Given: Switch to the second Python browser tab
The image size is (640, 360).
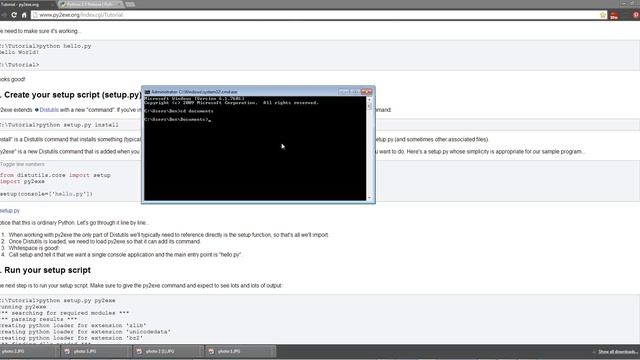Looking at the screenshot, I should click(x=91, y=4).
